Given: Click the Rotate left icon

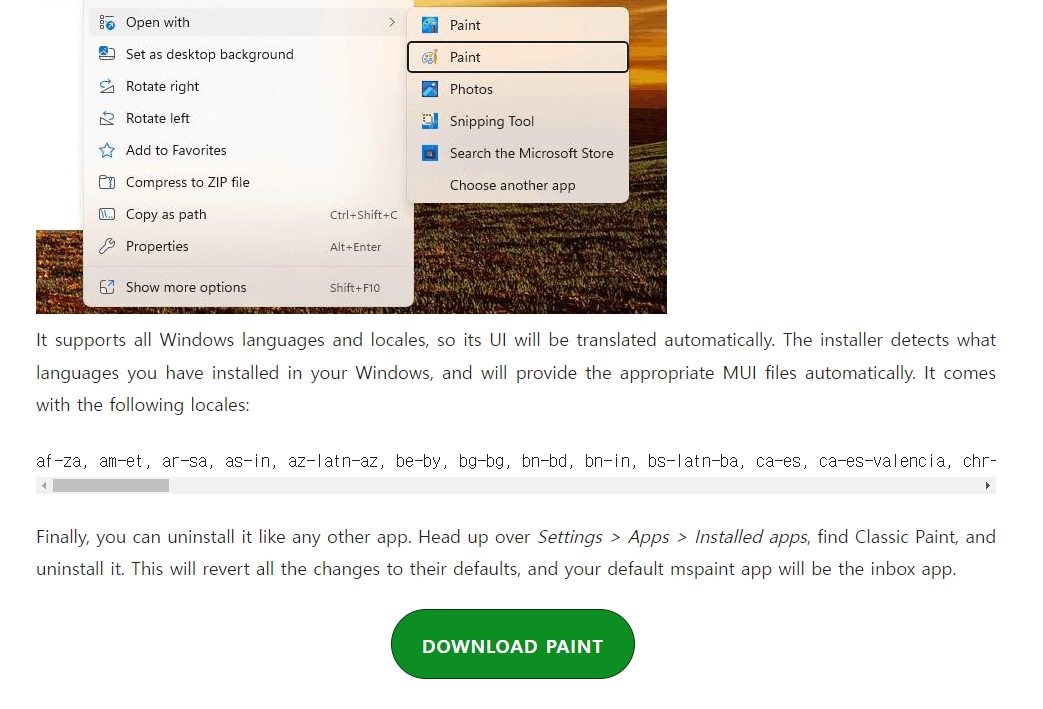Looking at the screenshot, I should 107,118.
